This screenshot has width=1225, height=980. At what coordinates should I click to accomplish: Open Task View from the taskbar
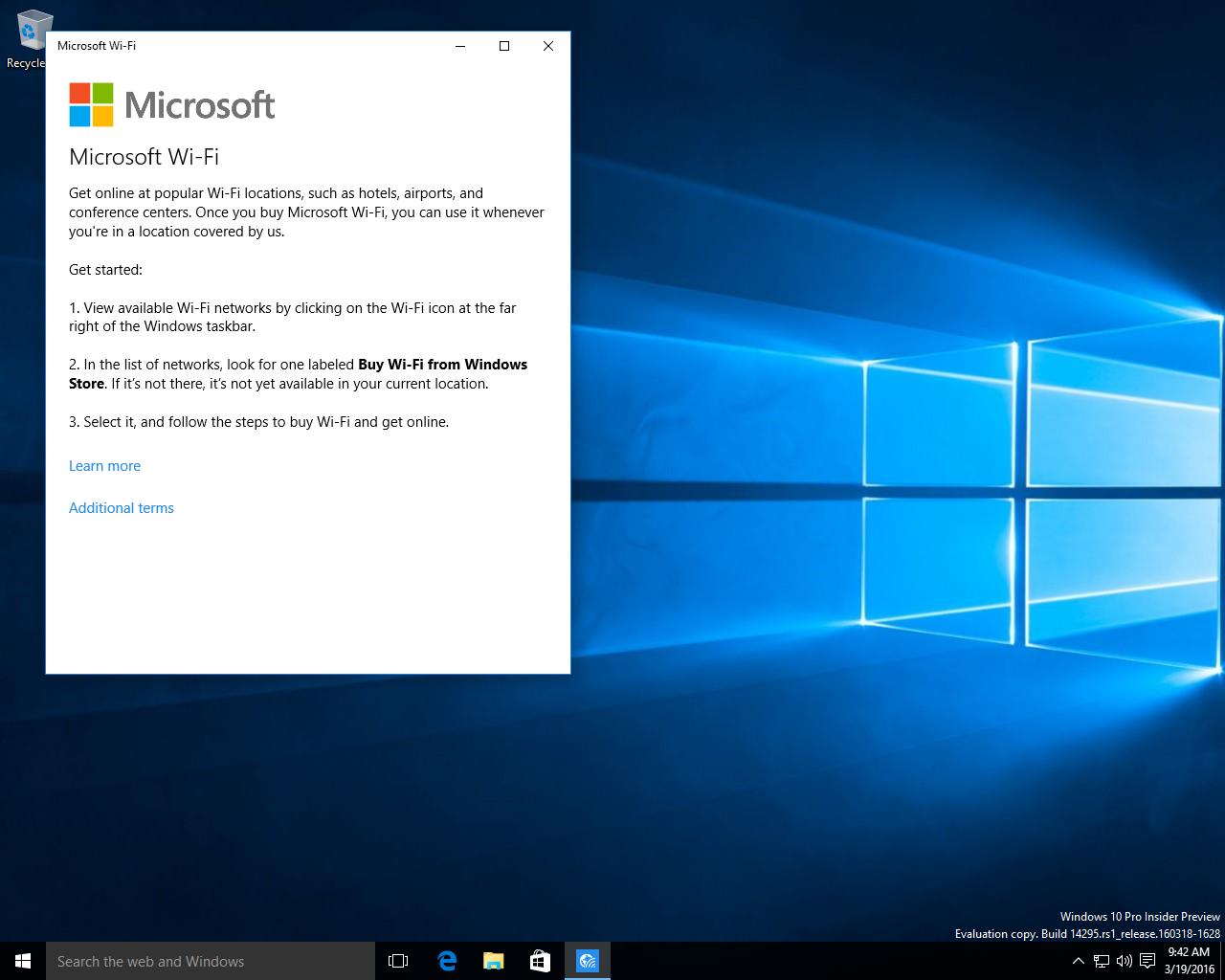point(398,961)
